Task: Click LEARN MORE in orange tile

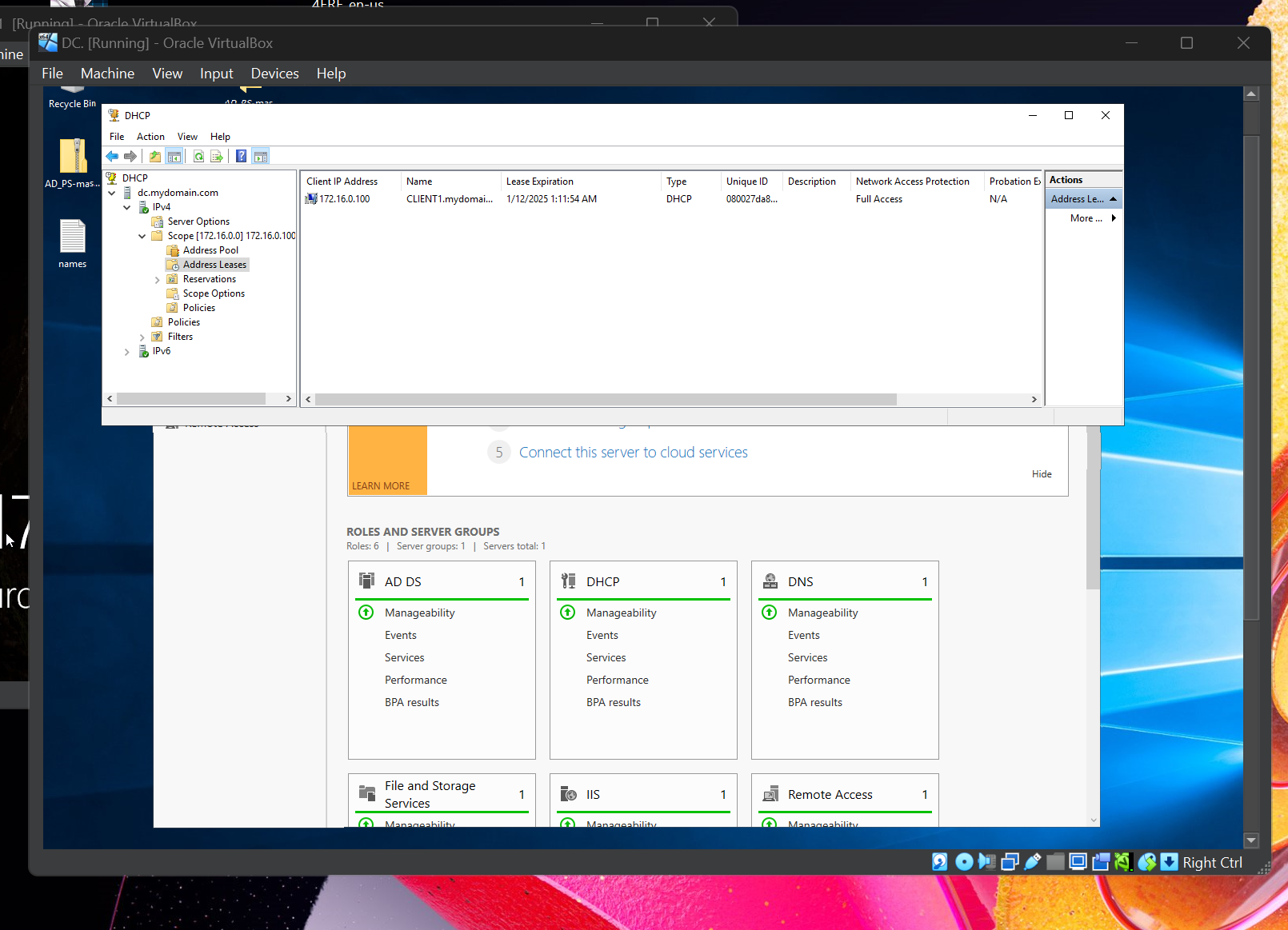Action: click(381, 486)
